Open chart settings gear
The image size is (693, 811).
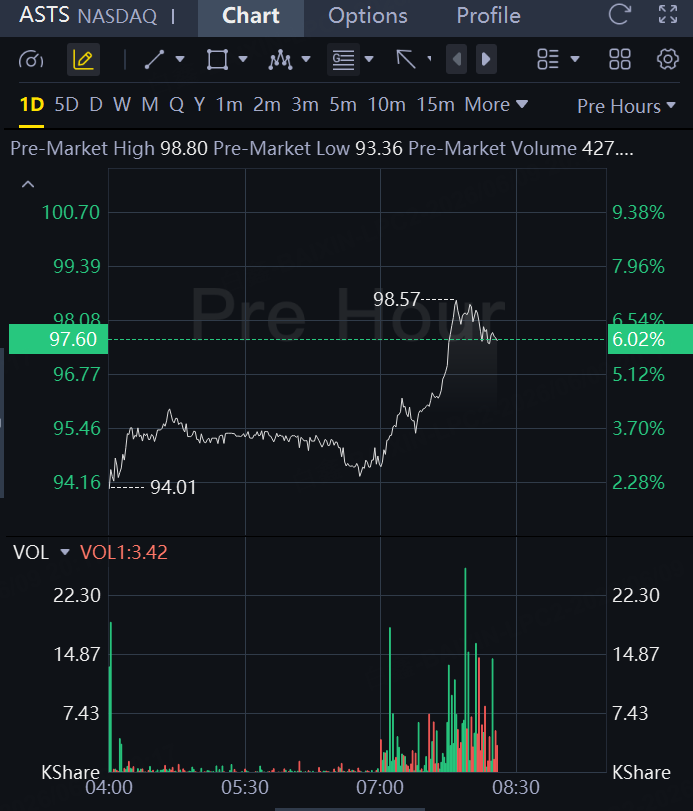pyautogui.click(x=668, y=59)
